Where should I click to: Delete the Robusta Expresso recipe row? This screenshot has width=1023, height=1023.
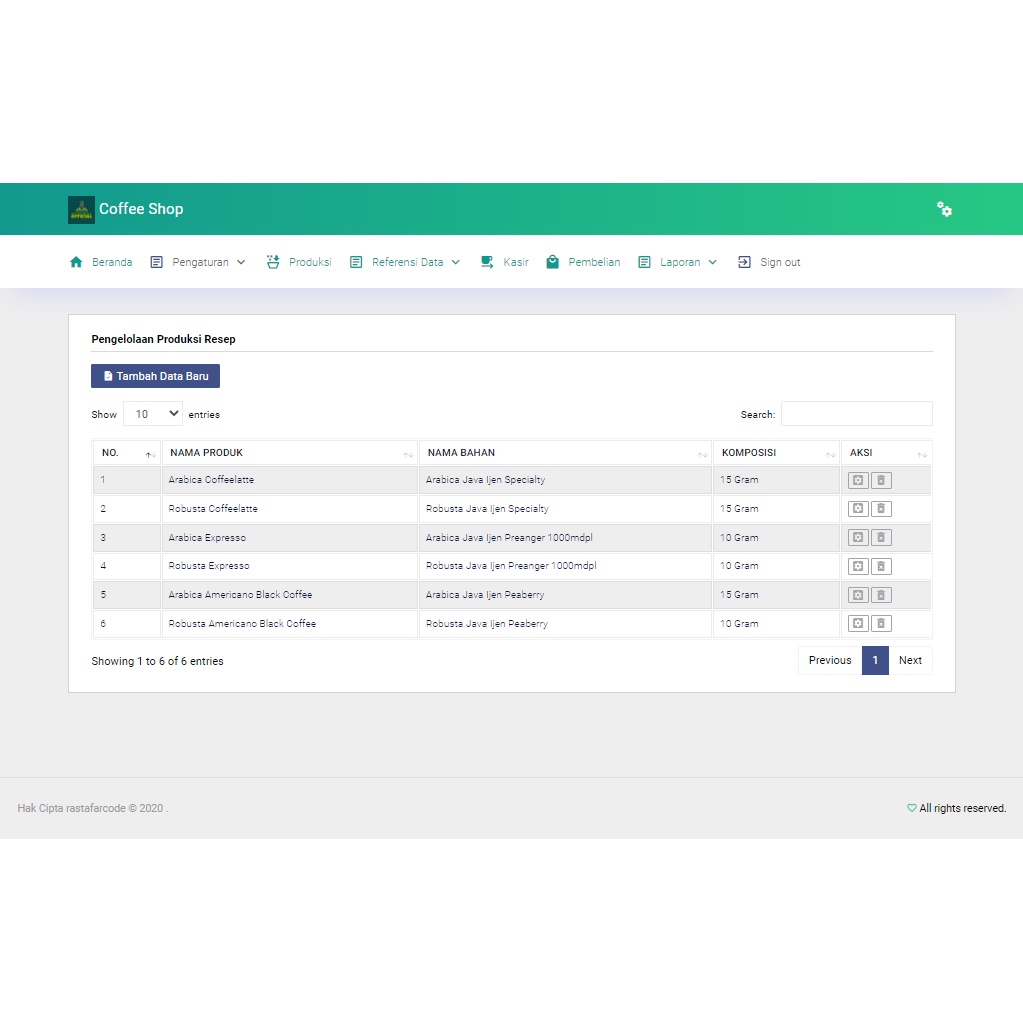click(881, 566)
